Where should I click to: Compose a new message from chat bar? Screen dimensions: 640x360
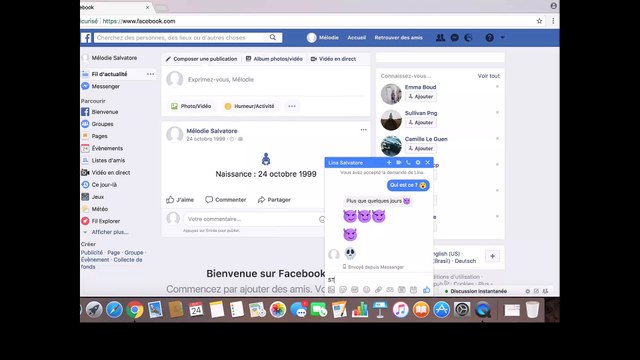(536, 291)
